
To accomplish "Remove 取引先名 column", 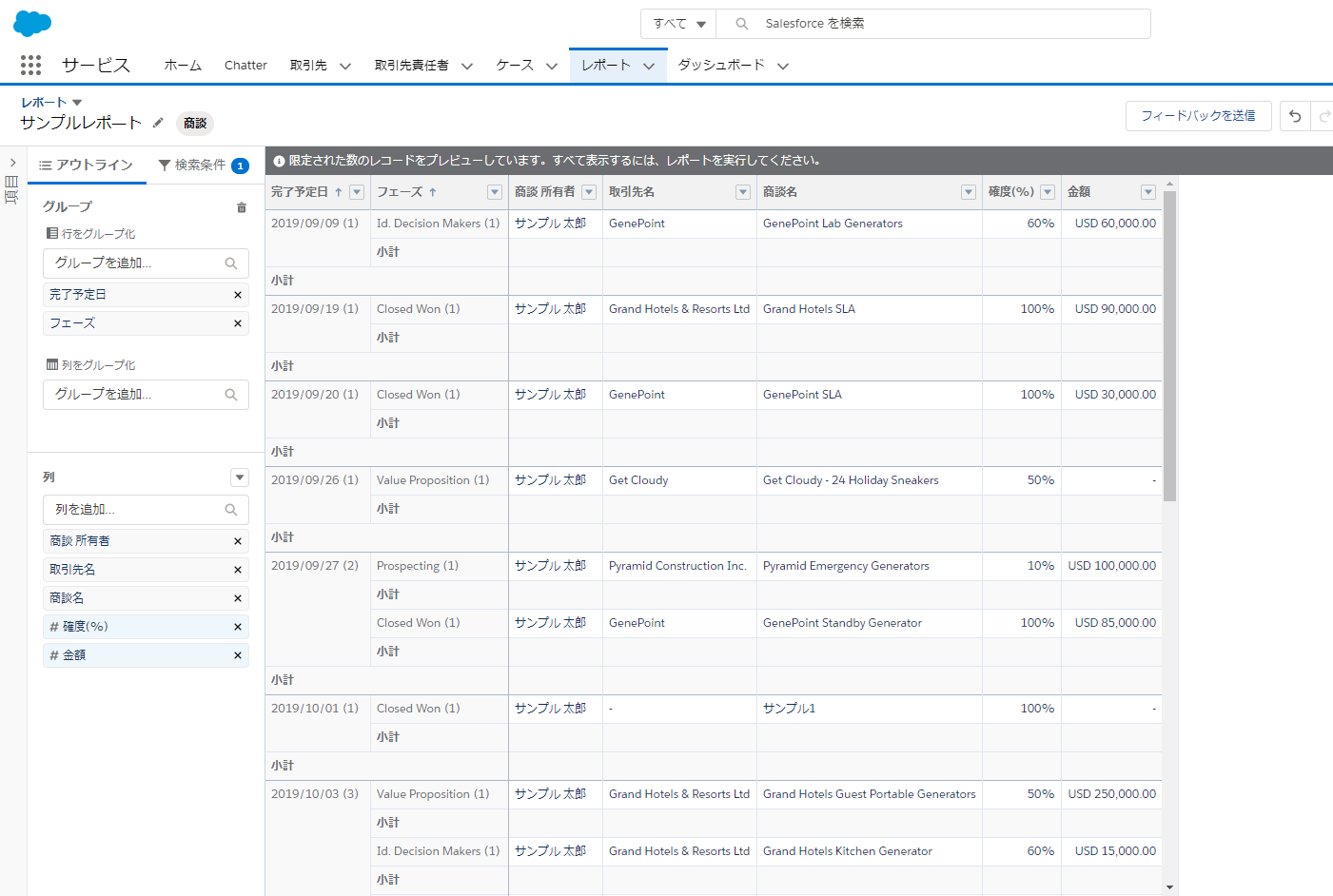I will (238, 570).
